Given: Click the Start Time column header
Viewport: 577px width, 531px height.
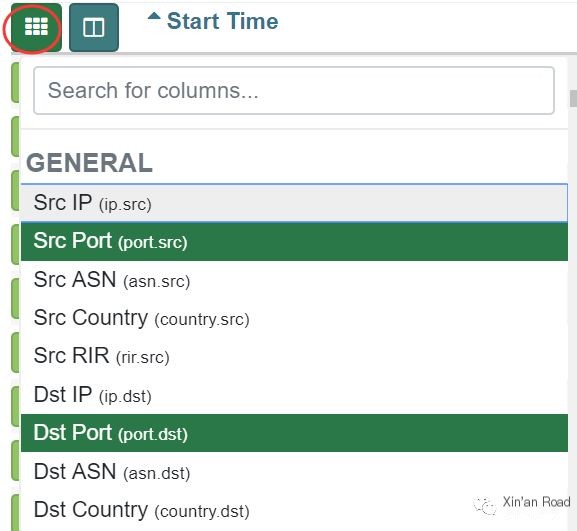Looking at the screenshot, I should (x=222, y=21).
